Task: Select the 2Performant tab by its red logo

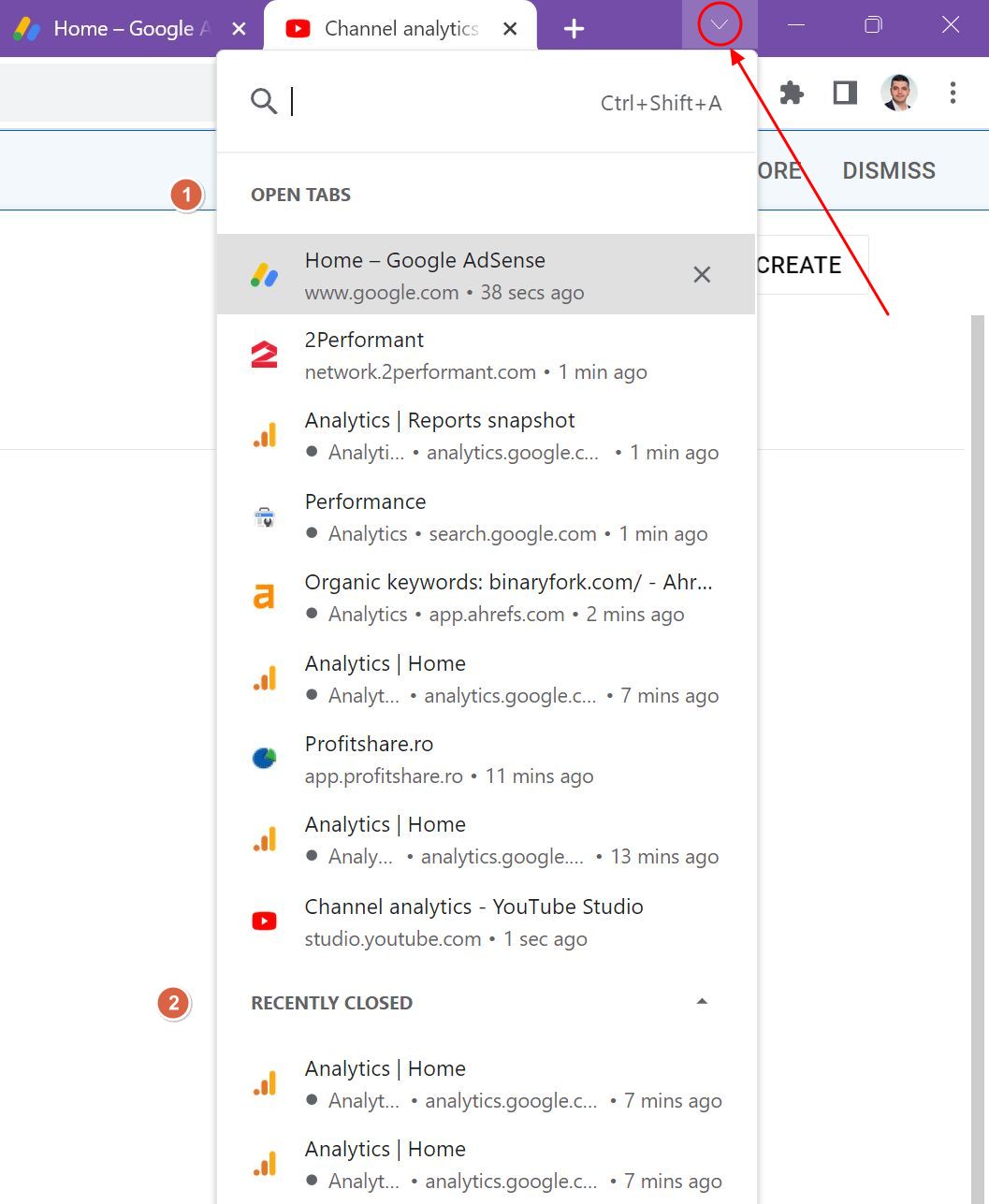Action: (265, 355)
